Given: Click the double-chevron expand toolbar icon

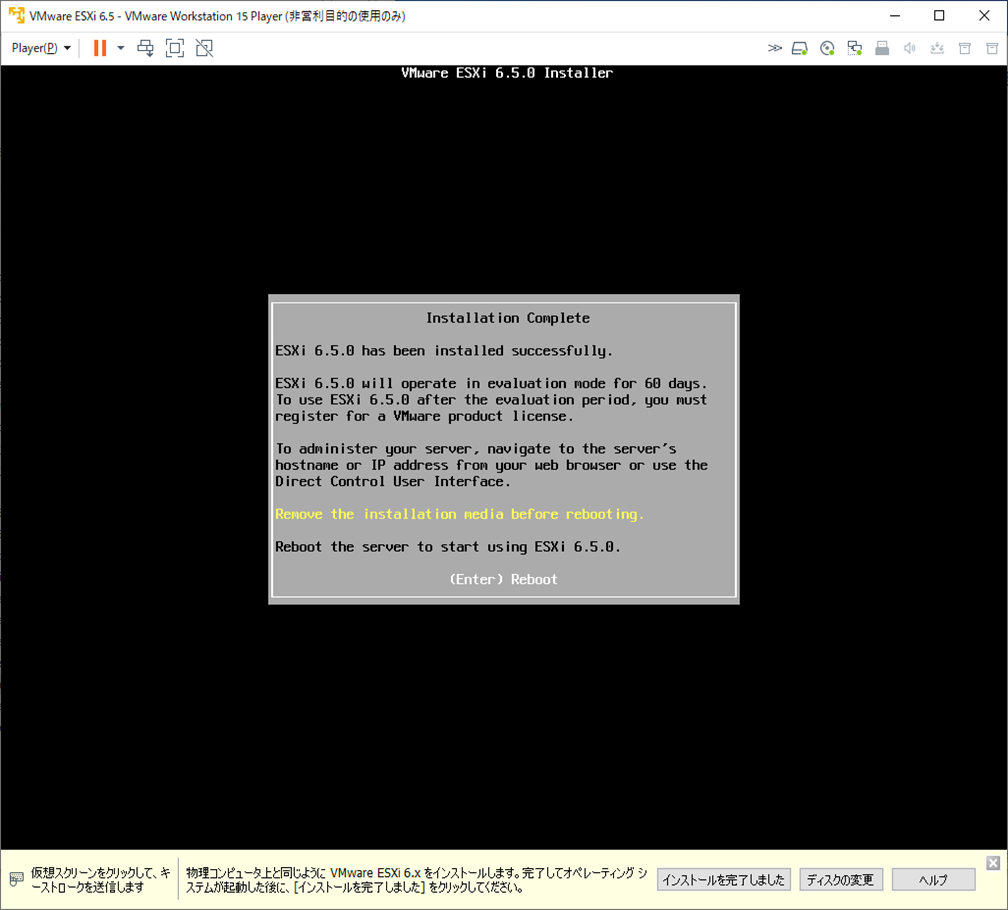Looking at the screenshot, I should pyautogui.click(x=775, y=48).
